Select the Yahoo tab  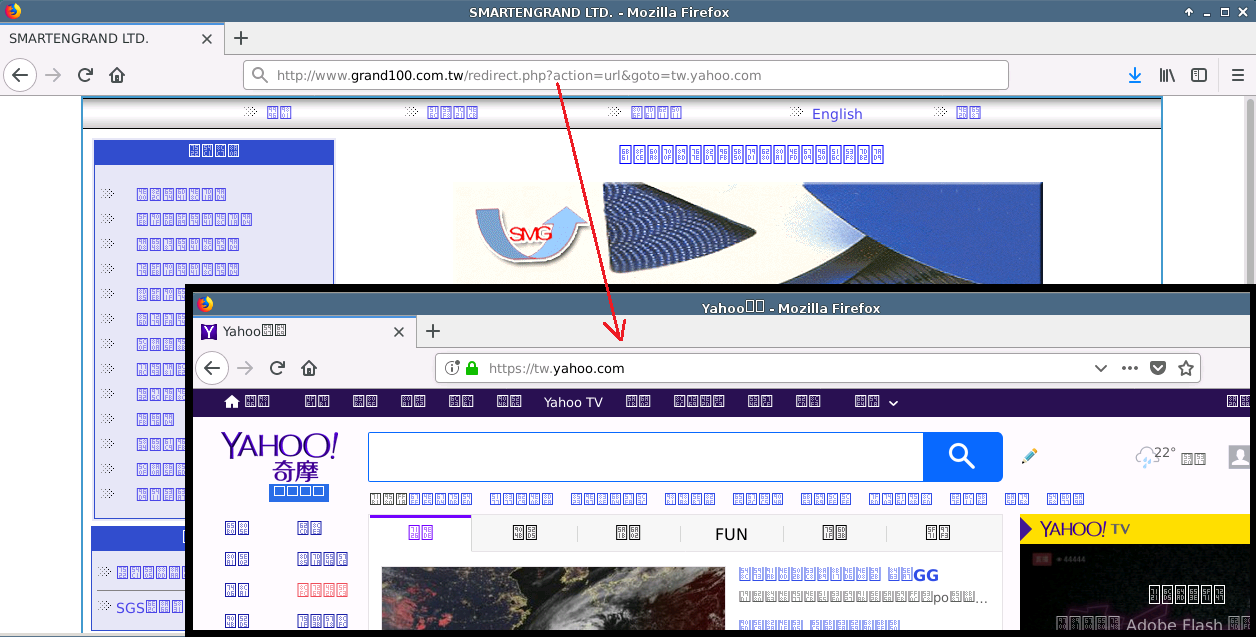tap(303, 331)
